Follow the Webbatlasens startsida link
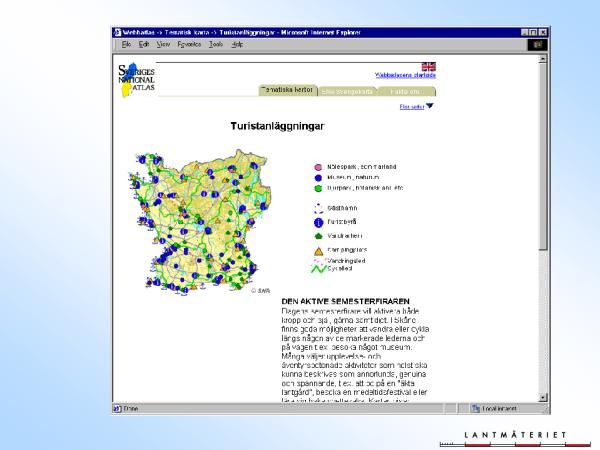 pyautogui.click(x=408, y=75)
